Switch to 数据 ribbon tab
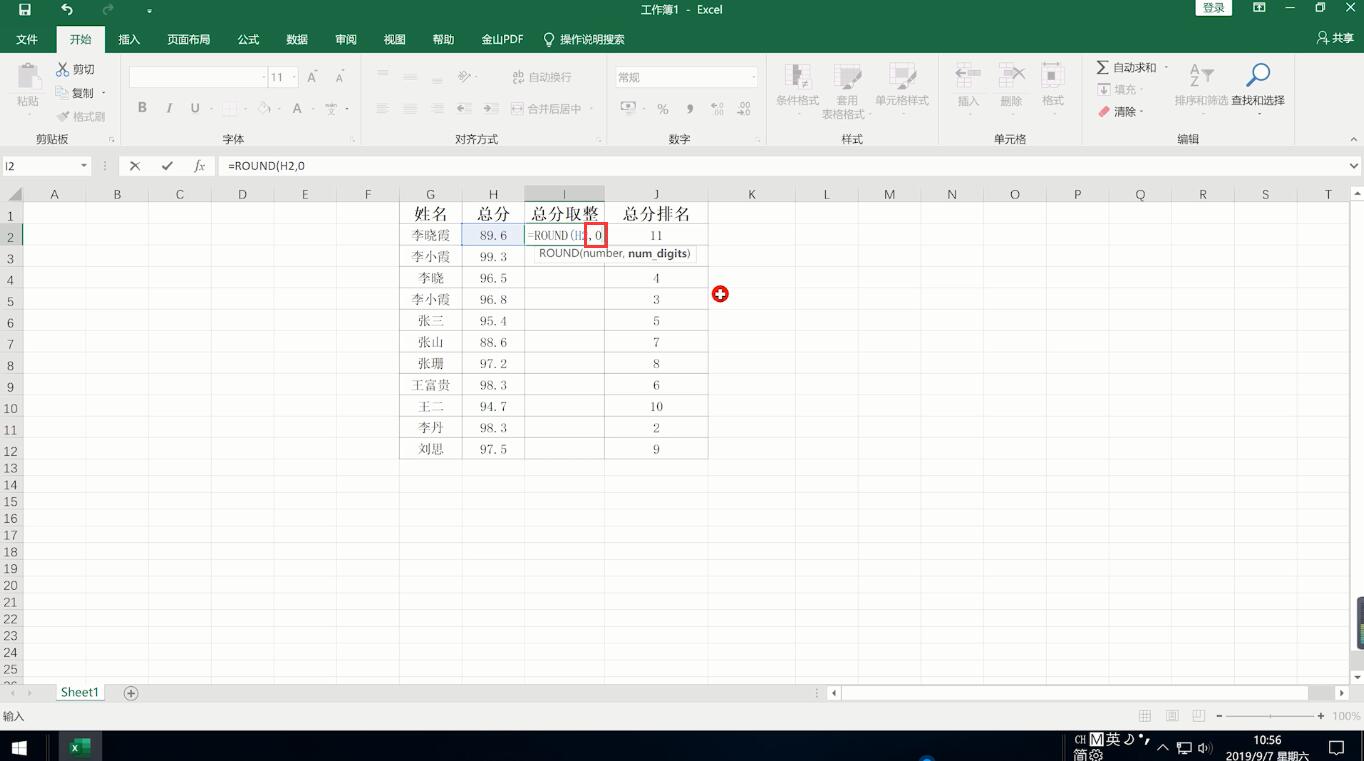Image resolution: width=1364 pixels, height=761 pixels. point(297,39)
